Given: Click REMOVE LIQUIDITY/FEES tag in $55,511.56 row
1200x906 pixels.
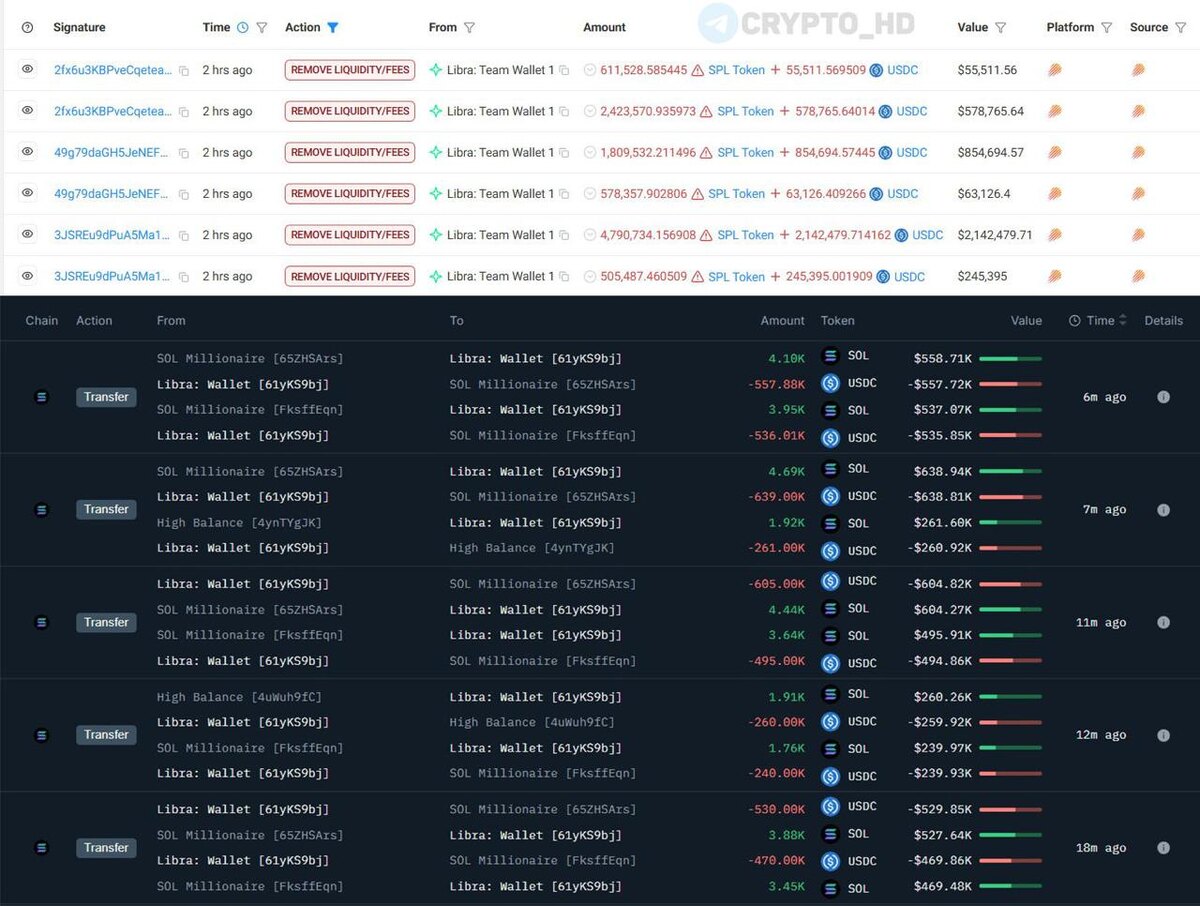Looking at the screenshot, I should coord(350,70).
